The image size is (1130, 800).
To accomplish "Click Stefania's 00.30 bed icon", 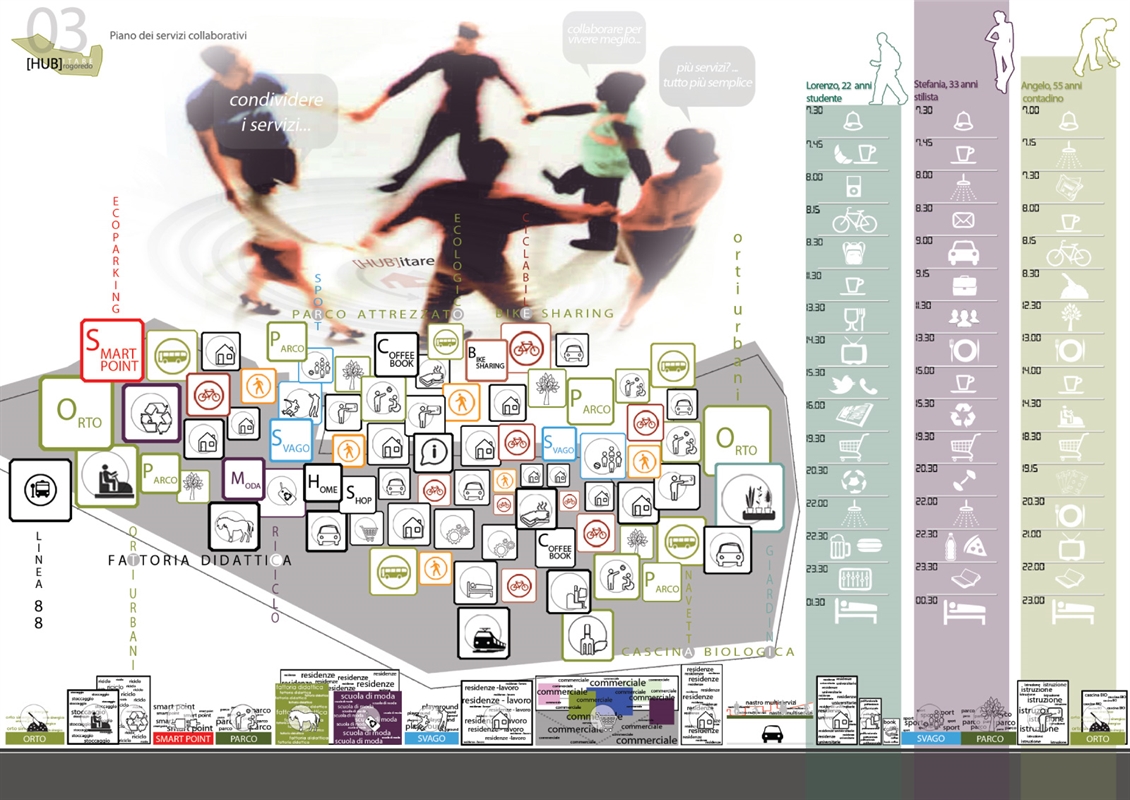I will point(964,612).
